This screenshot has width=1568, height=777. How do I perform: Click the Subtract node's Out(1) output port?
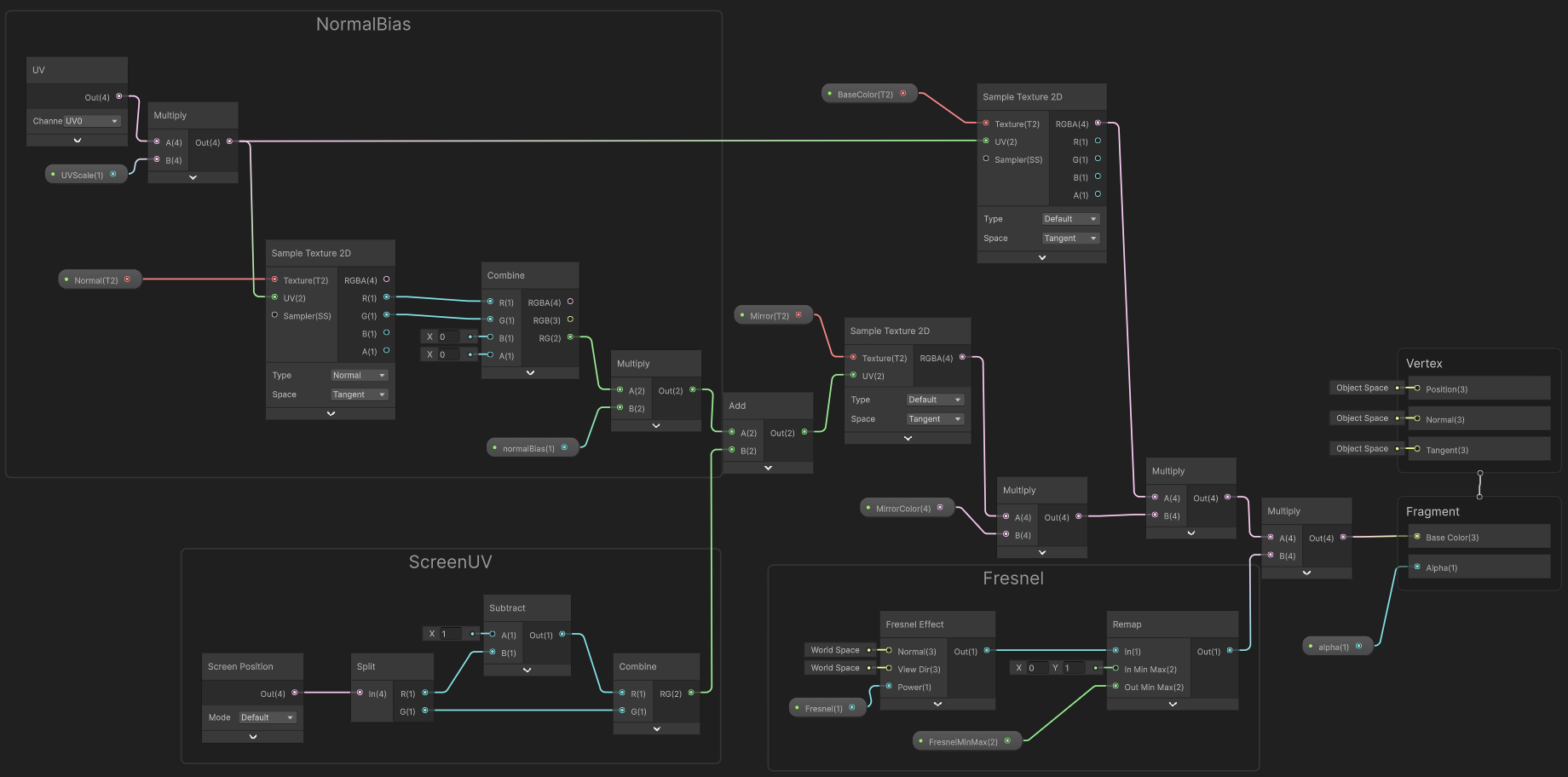(562, 634)
